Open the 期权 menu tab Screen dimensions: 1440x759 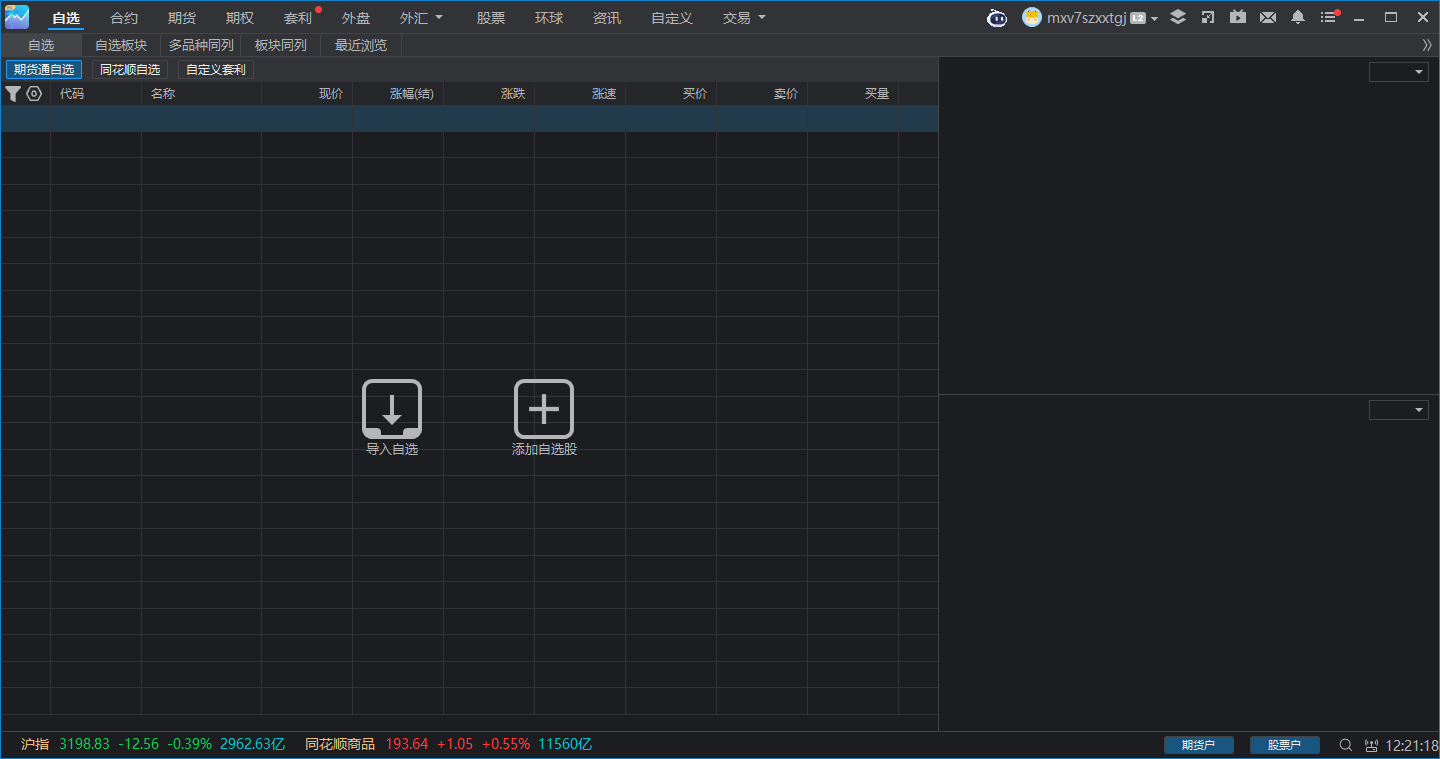pyautogui.click(x=240, y=18)
